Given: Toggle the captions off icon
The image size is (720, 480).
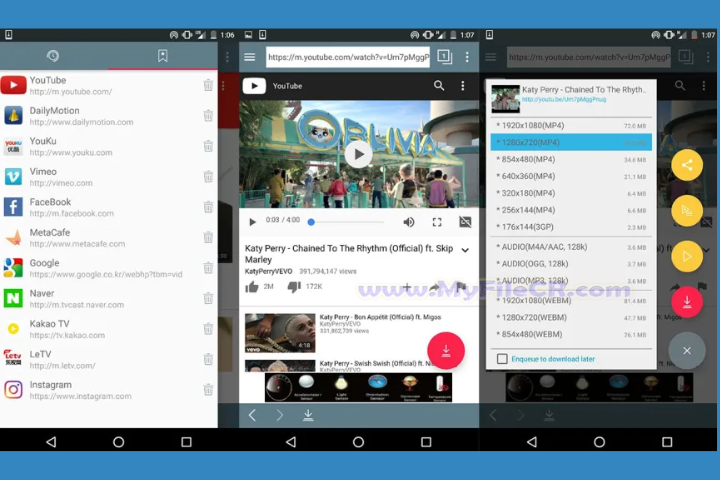Looking at the screenshot, I should click(465, 222).
